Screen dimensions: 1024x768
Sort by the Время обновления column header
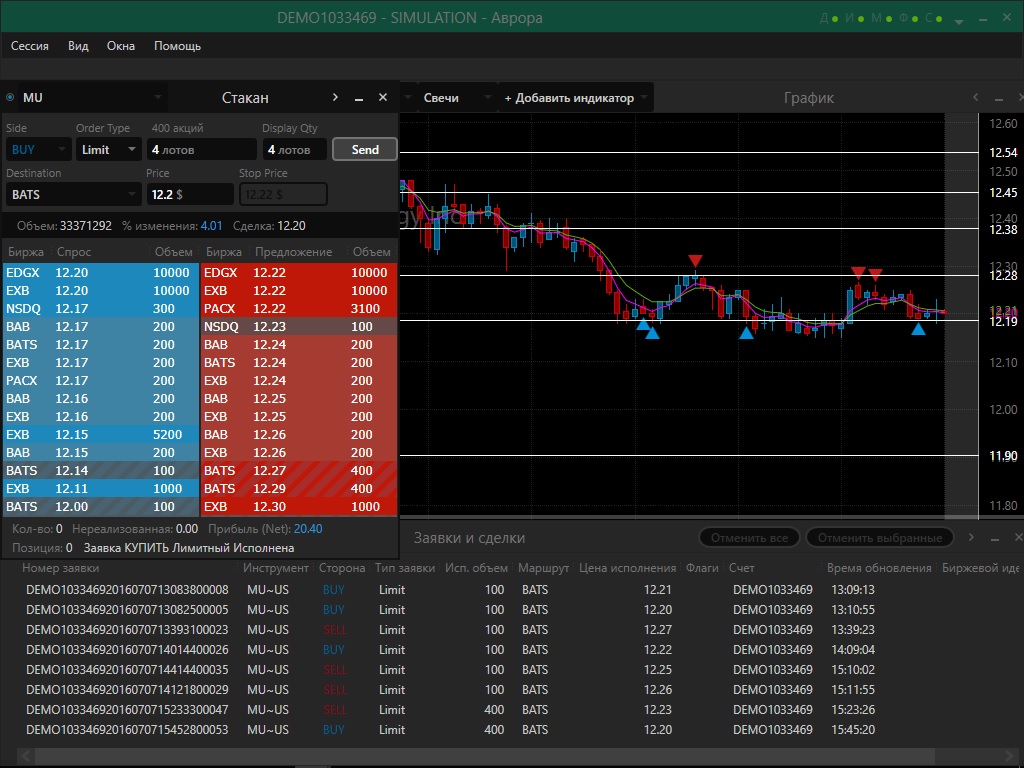coord(879,568)
